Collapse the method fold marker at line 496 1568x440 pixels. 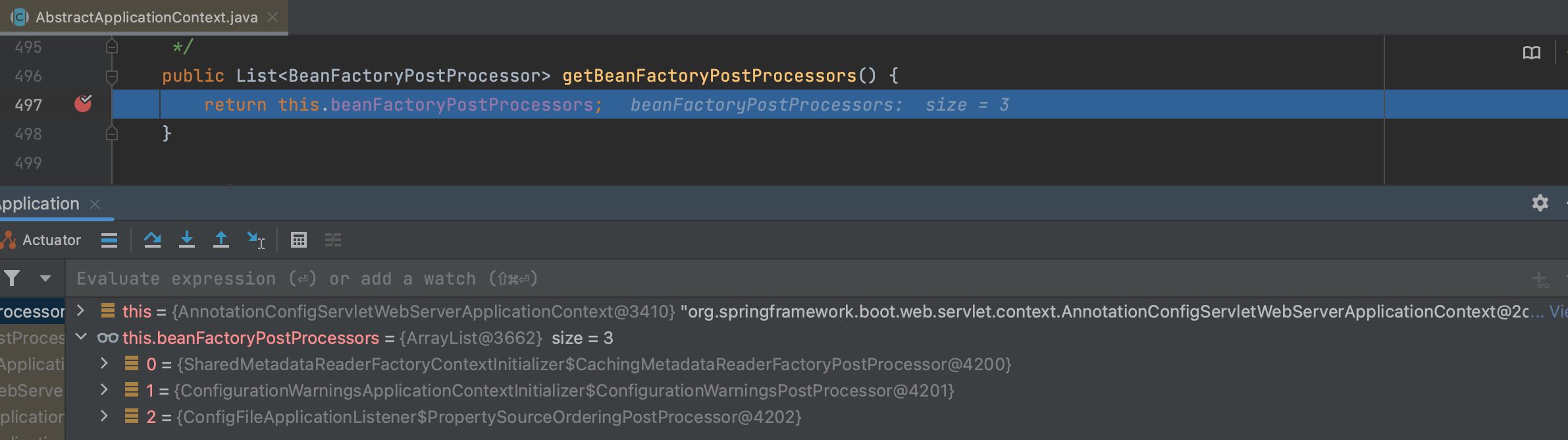point(112,76)
